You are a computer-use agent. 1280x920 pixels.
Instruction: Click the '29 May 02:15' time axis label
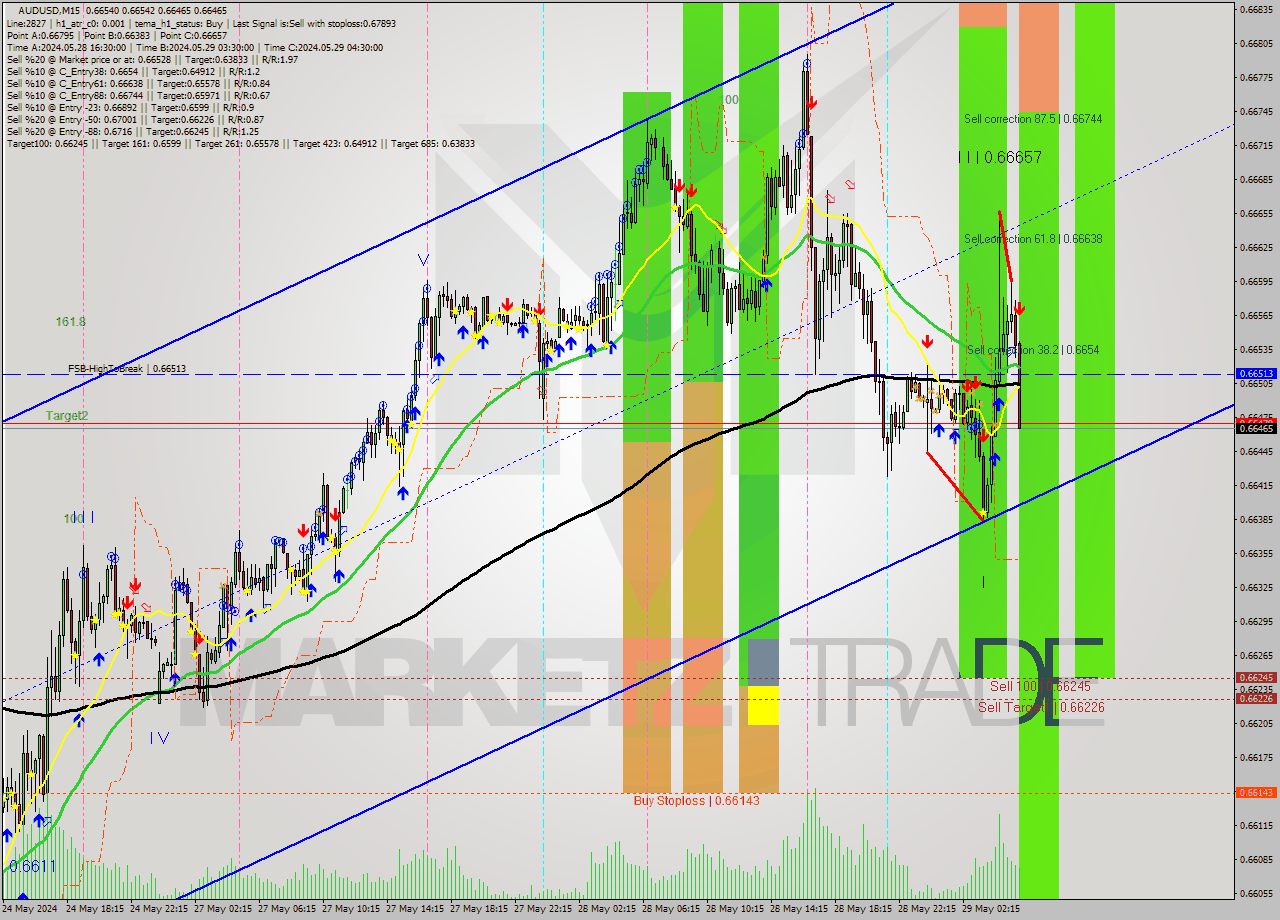[991, 910]
